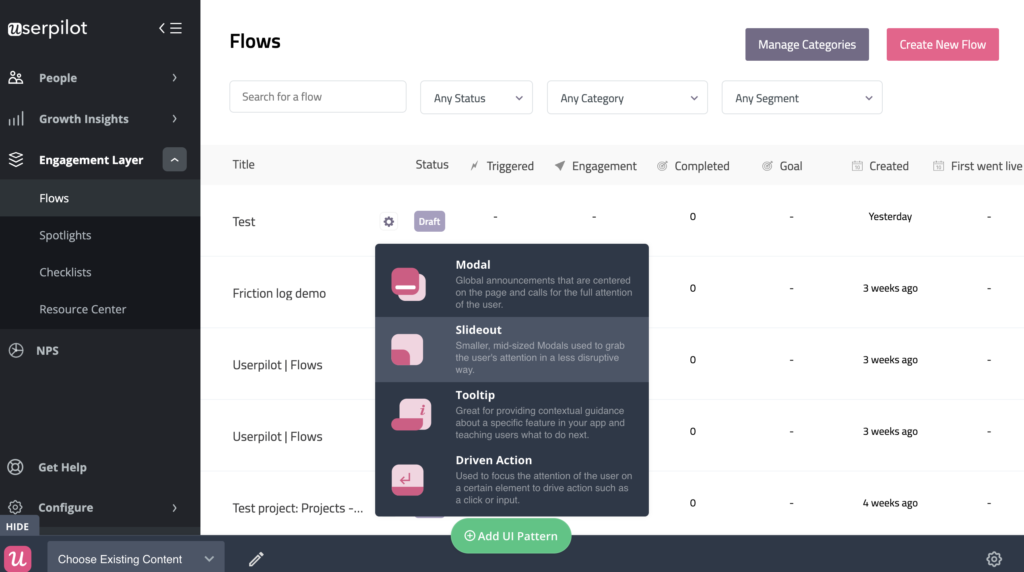Click the Create New Flow button
Viewport: 1024px width, 572px height.
(942, 44)
